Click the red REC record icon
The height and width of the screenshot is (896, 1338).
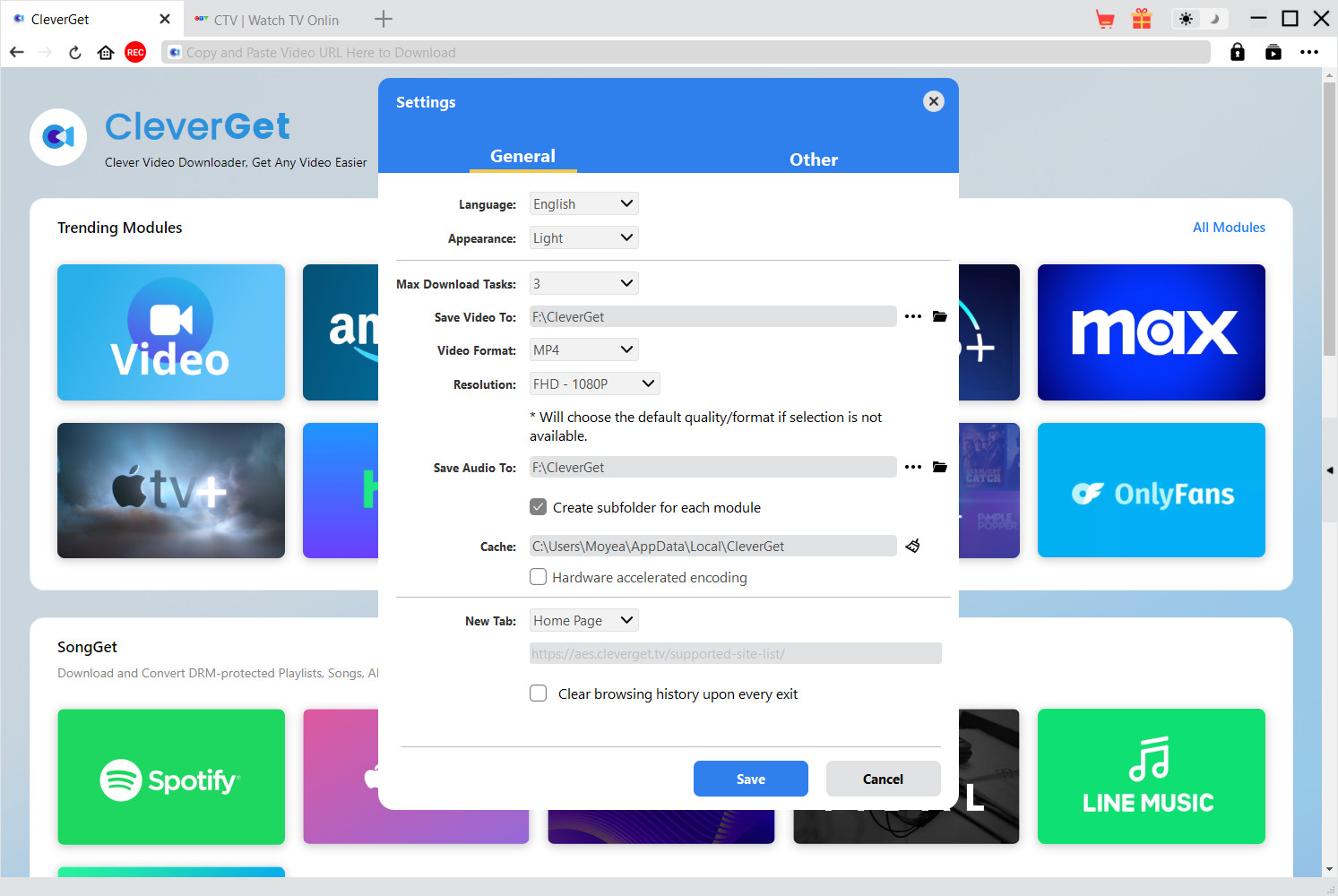point(135,52)
